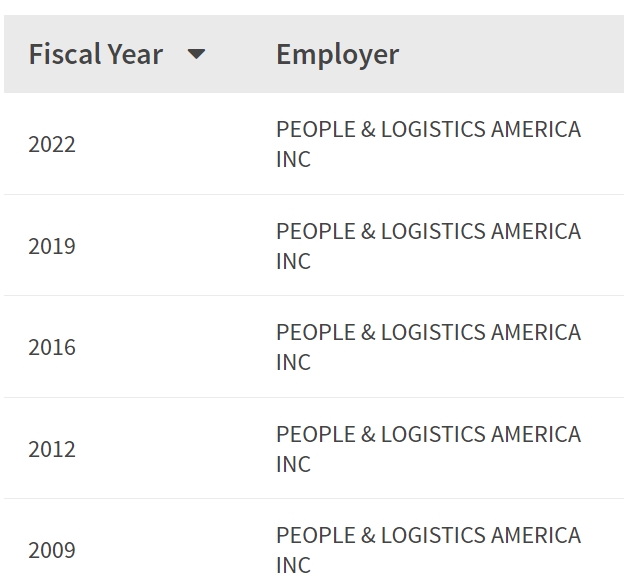The image size is (624, 587).
Task: Toggle the Fiscal Year sort arrow
Action: (196, 54)
